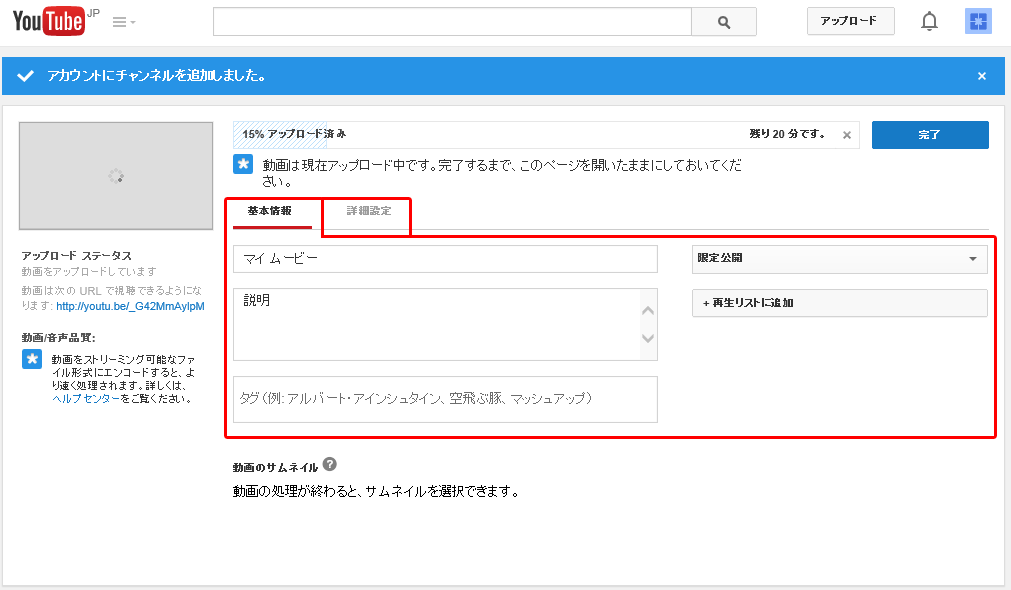Switch to the 詳細設定 tab

click(369, 212)
